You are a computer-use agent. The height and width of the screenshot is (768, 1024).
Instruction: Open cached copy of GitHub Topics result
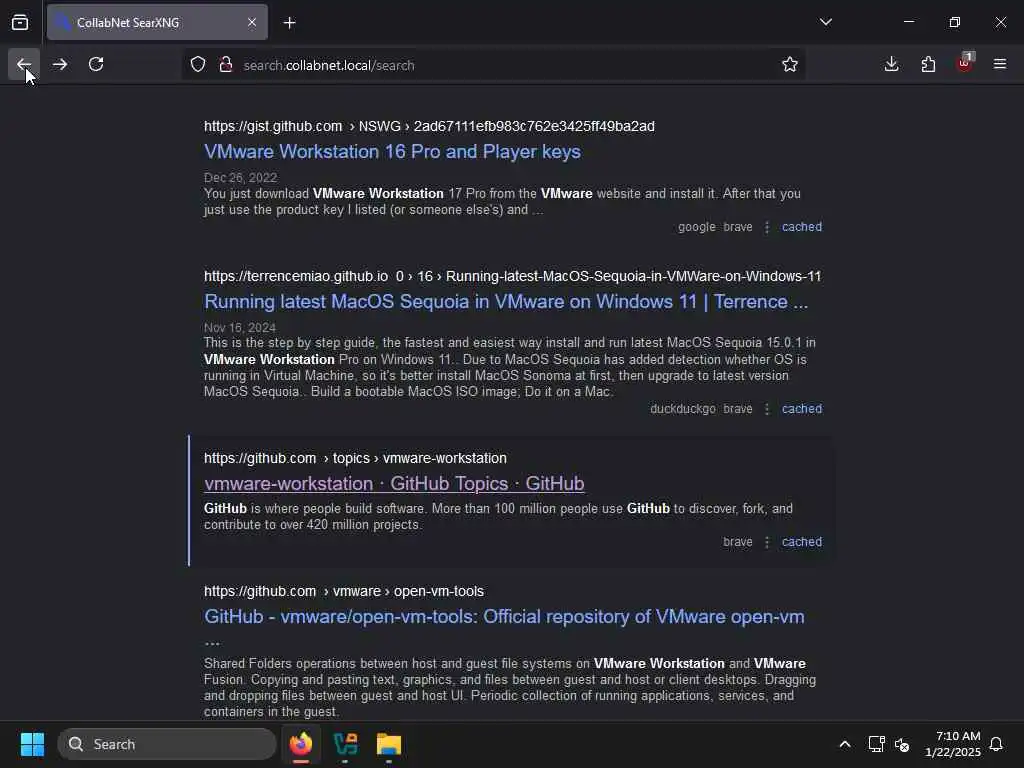[802, 542]
